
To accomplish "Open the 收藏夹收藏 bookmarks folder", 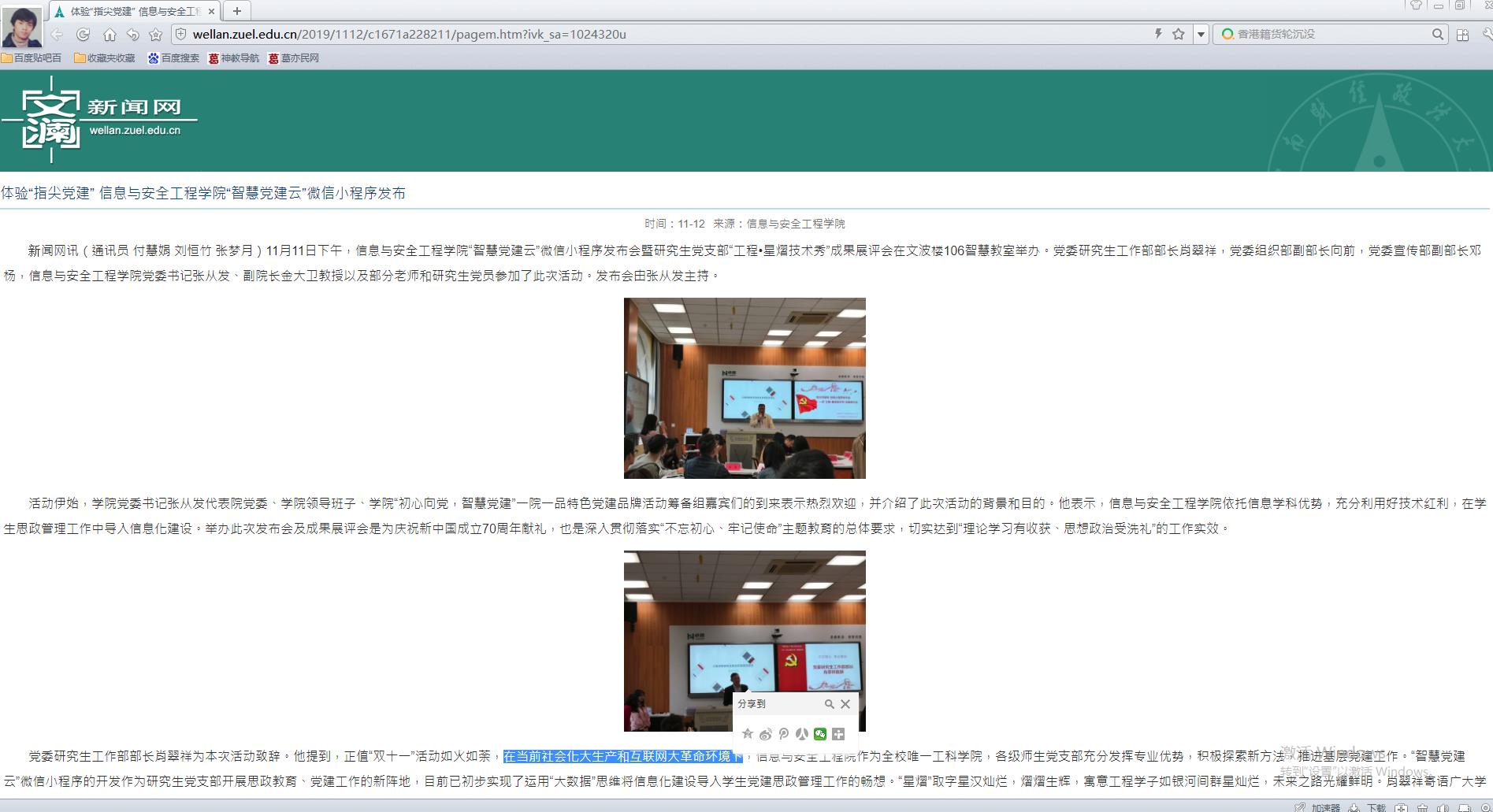I will point(105,58).
